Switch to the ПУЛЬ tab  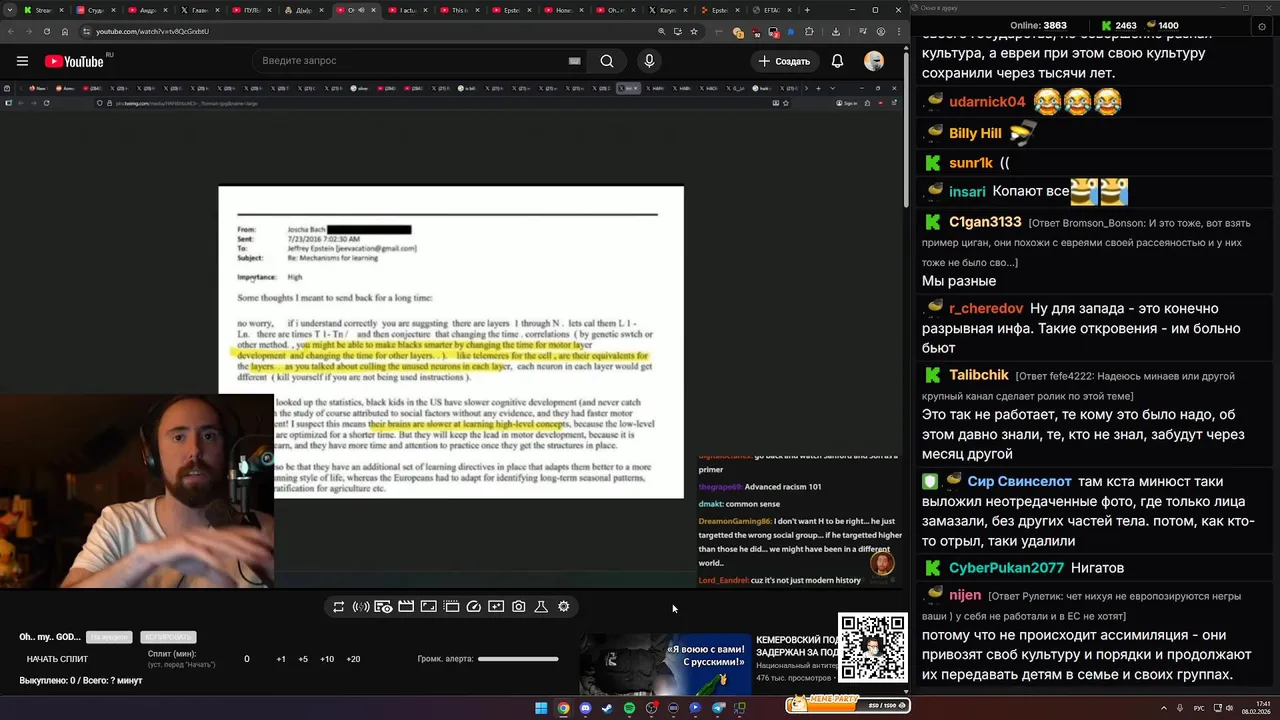coord(250,10)
